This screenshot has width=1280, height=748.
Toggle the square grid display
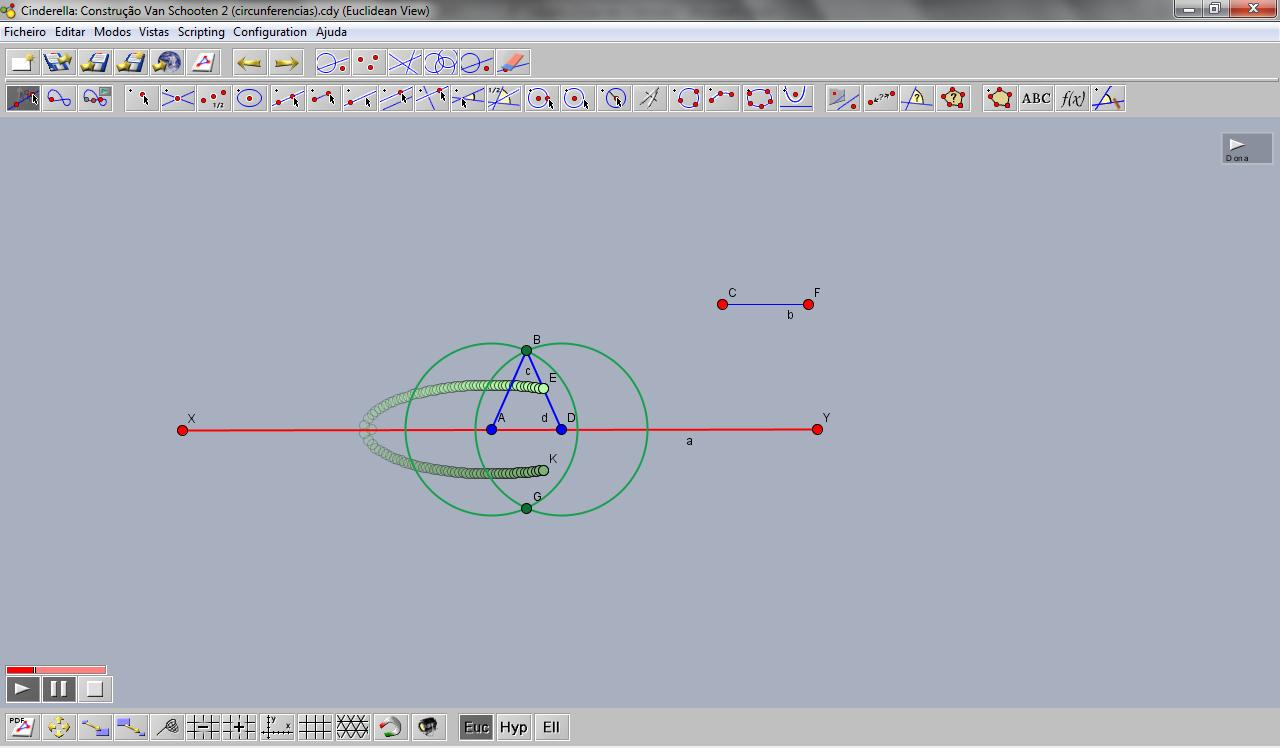point(314,727)
